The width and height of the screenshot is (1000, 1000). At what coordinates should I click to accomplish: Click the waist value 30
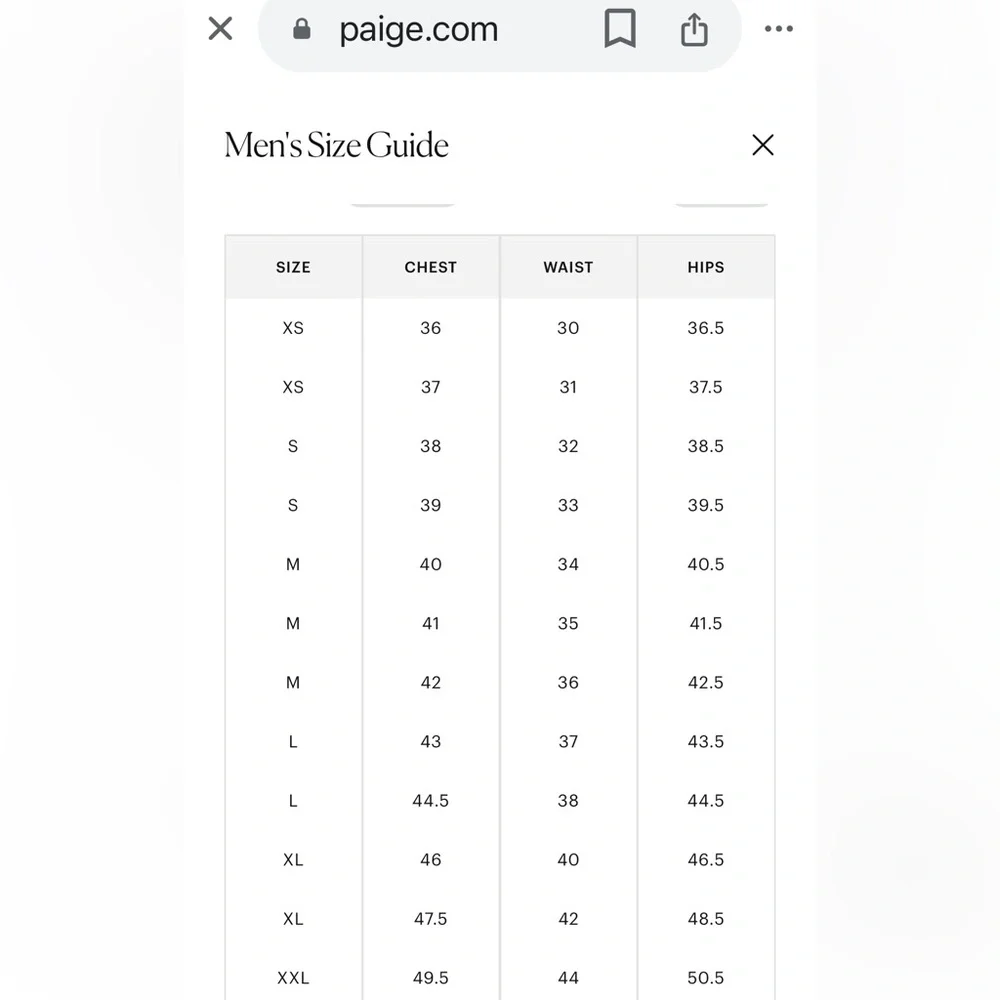[568, 328]
